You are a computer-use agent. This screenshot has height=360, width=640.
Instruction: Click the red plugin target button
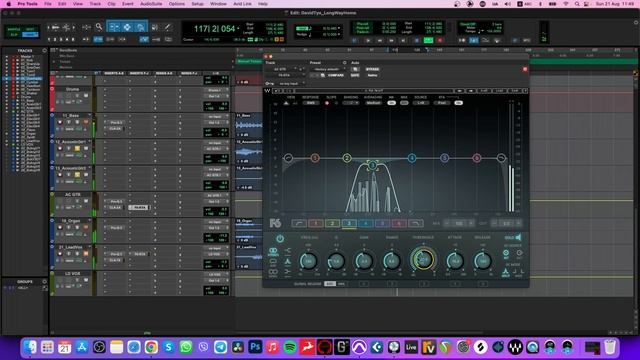pos(525,69)
